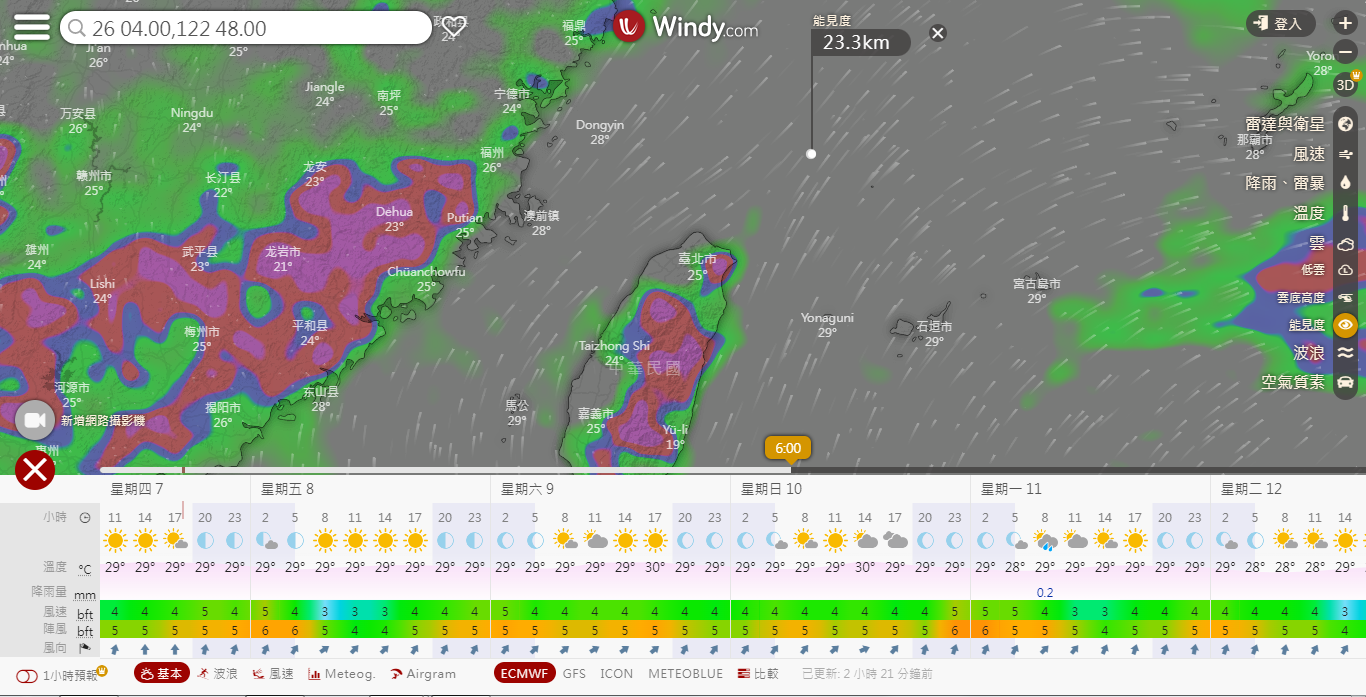Click the coordinates search field
1366x697 pixels.
coord(246,28)
